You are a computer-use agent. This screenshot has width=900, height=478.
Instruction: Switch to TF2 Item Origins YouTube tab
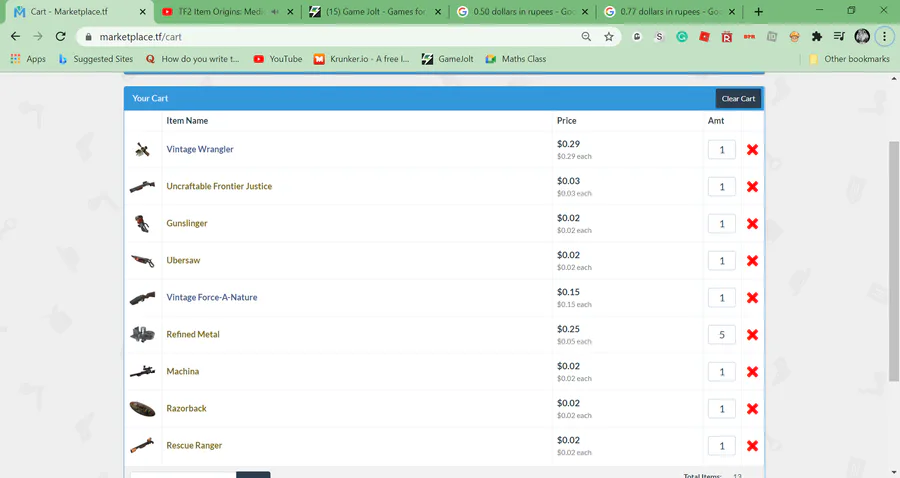pyautogui.click(x=227, y=11)
